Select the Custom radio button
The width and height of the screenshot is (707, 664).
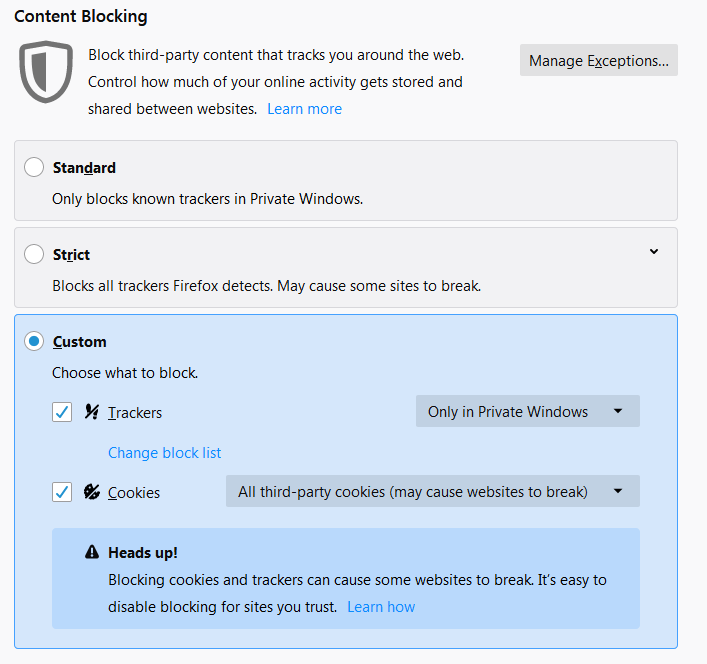coord(34,341)
